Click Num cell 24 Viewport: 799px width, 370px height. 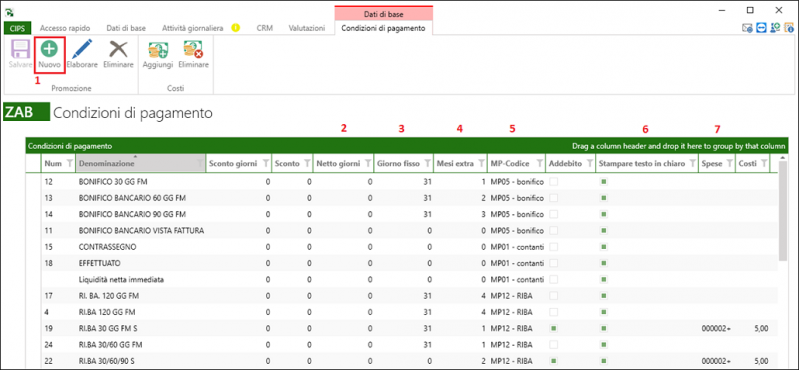tap(49, 345)
